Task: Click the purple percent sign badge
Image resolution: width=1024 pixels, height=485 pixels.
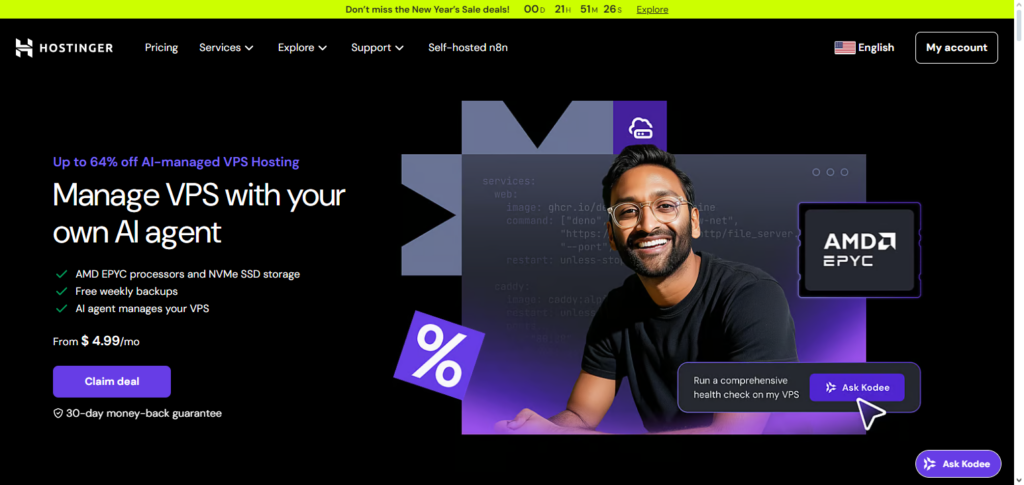Action: [438, 355]
